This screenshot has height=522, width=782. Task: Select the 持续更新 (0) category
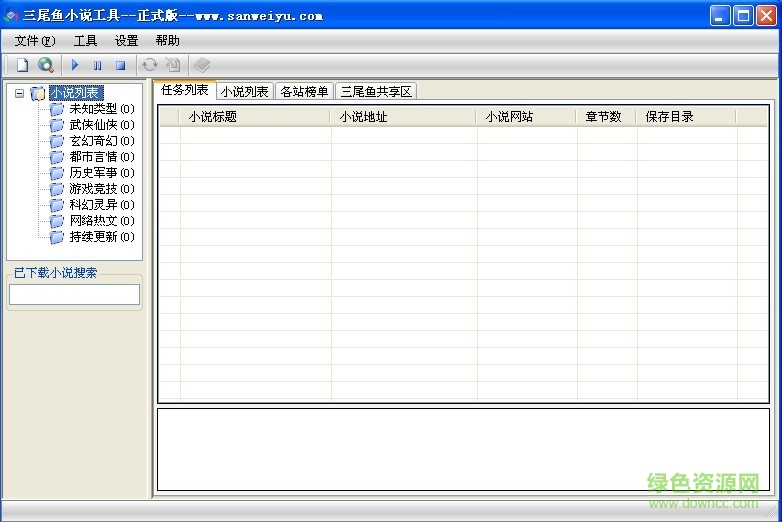tap(102, 236)
